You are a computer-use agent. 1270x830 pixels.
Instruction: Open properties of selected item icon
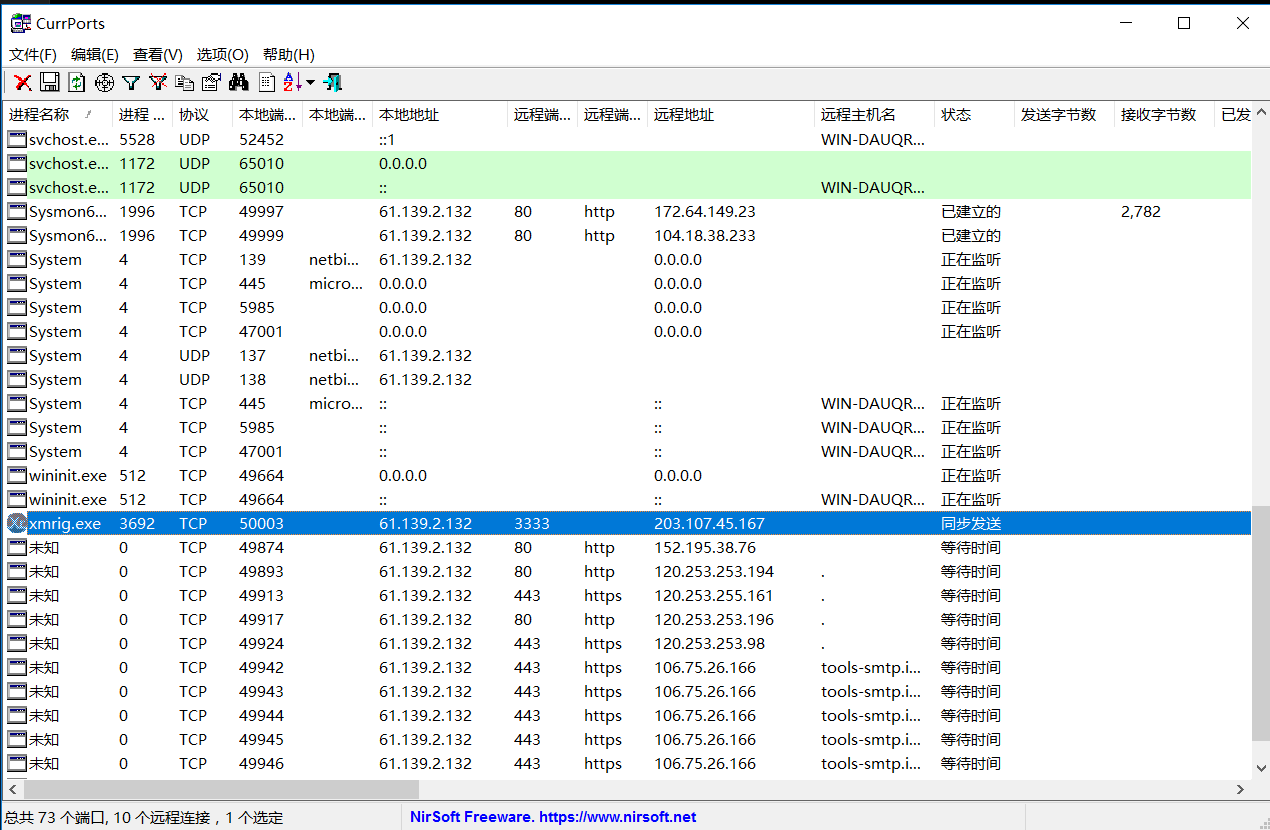211,83
